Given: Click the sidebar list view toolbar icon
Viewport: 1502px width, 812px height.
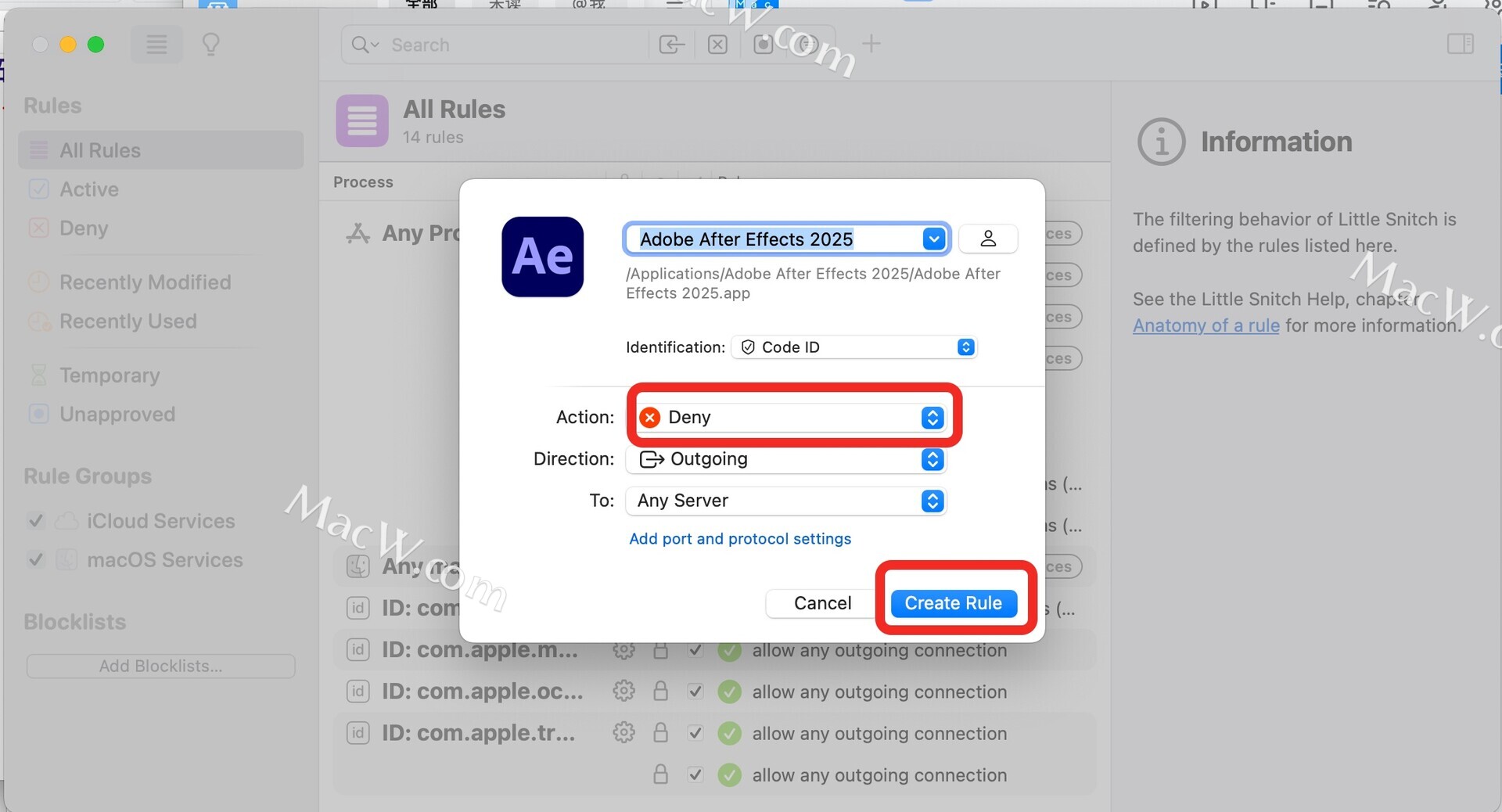Looking at the screenshot, I should tap(156, 45).
